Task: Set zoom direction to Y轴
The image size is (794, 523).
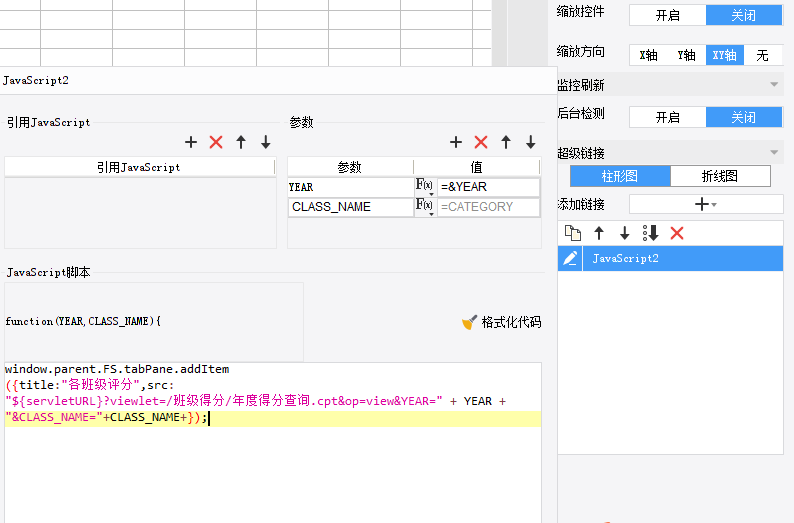Action: point(687,55)
